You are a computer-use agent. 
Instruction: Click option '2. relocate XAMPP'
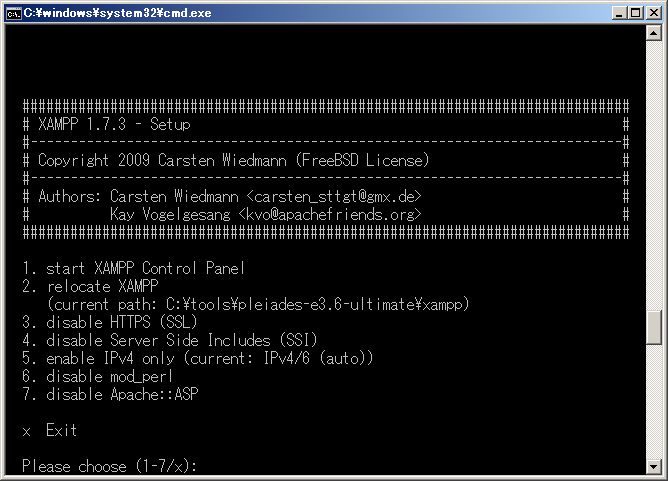click(x=90, y=286)
